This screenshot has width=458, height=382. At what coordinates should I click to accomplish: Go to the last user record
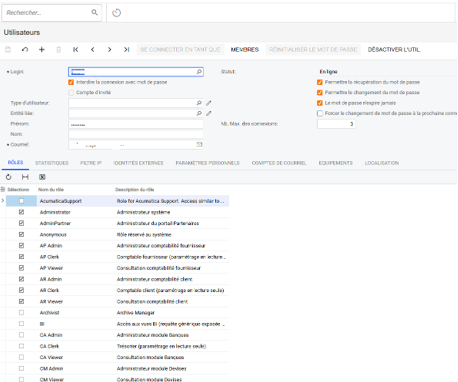[x=126, y=50]
